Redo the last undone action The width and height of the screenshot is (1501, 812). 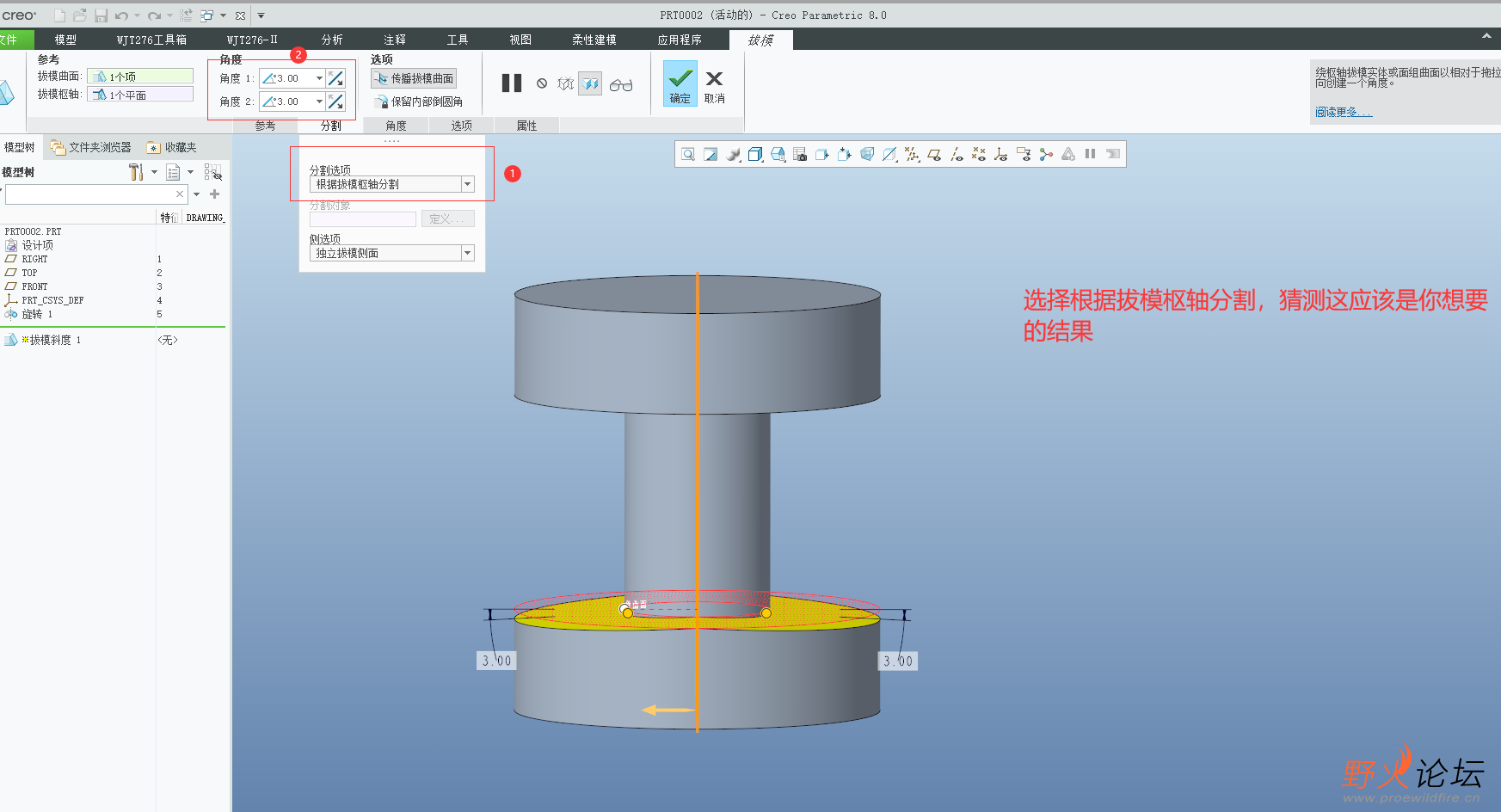coord(154,15)
